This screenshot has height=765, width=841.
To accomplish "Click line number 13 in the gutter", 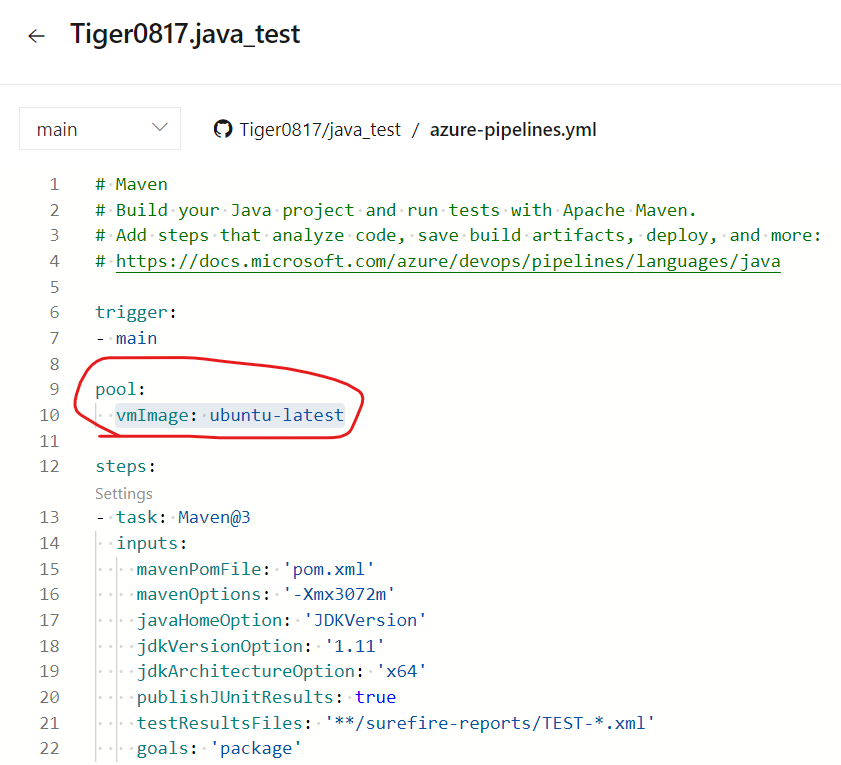I will coord(49,517).
